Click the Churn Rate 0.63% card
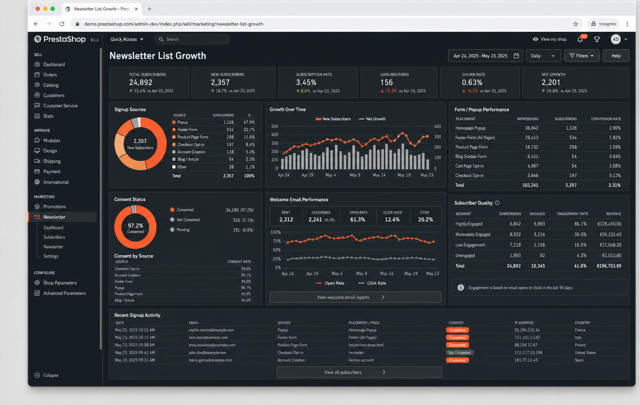 click(x=480, y=82)
